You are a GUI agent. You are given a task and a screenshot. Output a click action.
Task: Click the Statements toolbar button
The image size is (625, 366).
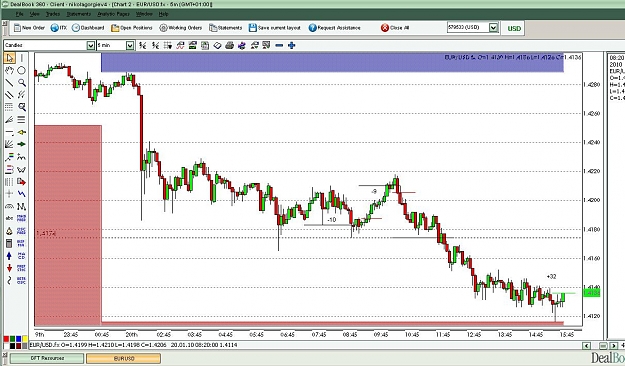[226, 28]
